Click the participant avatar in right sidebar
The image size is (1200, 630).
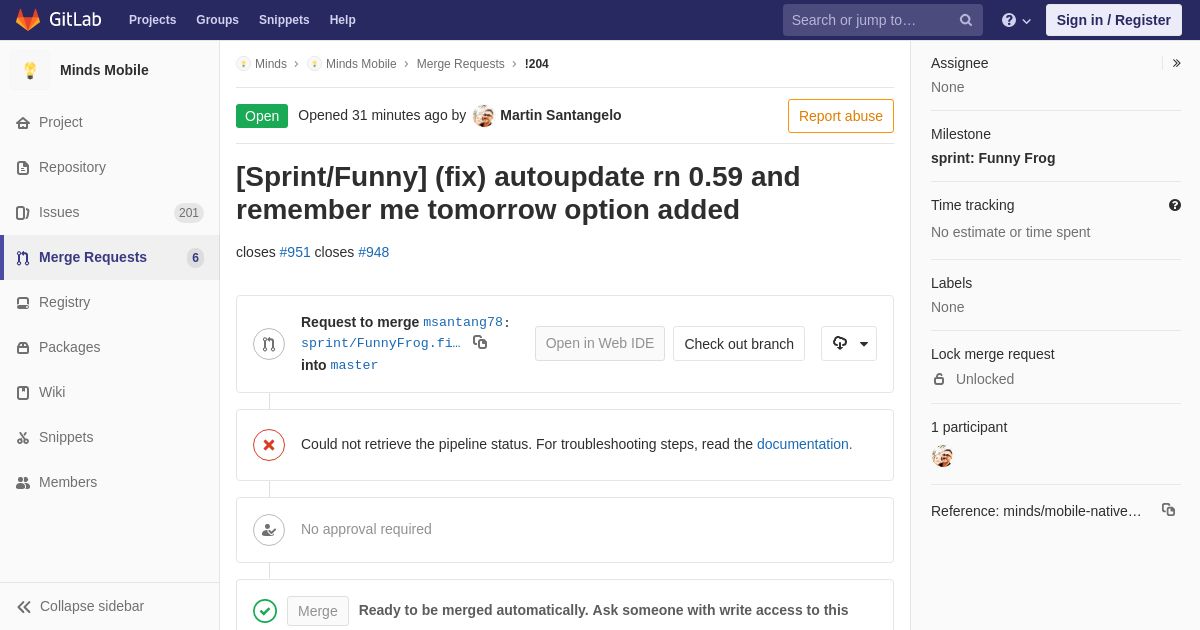point(942,456)
